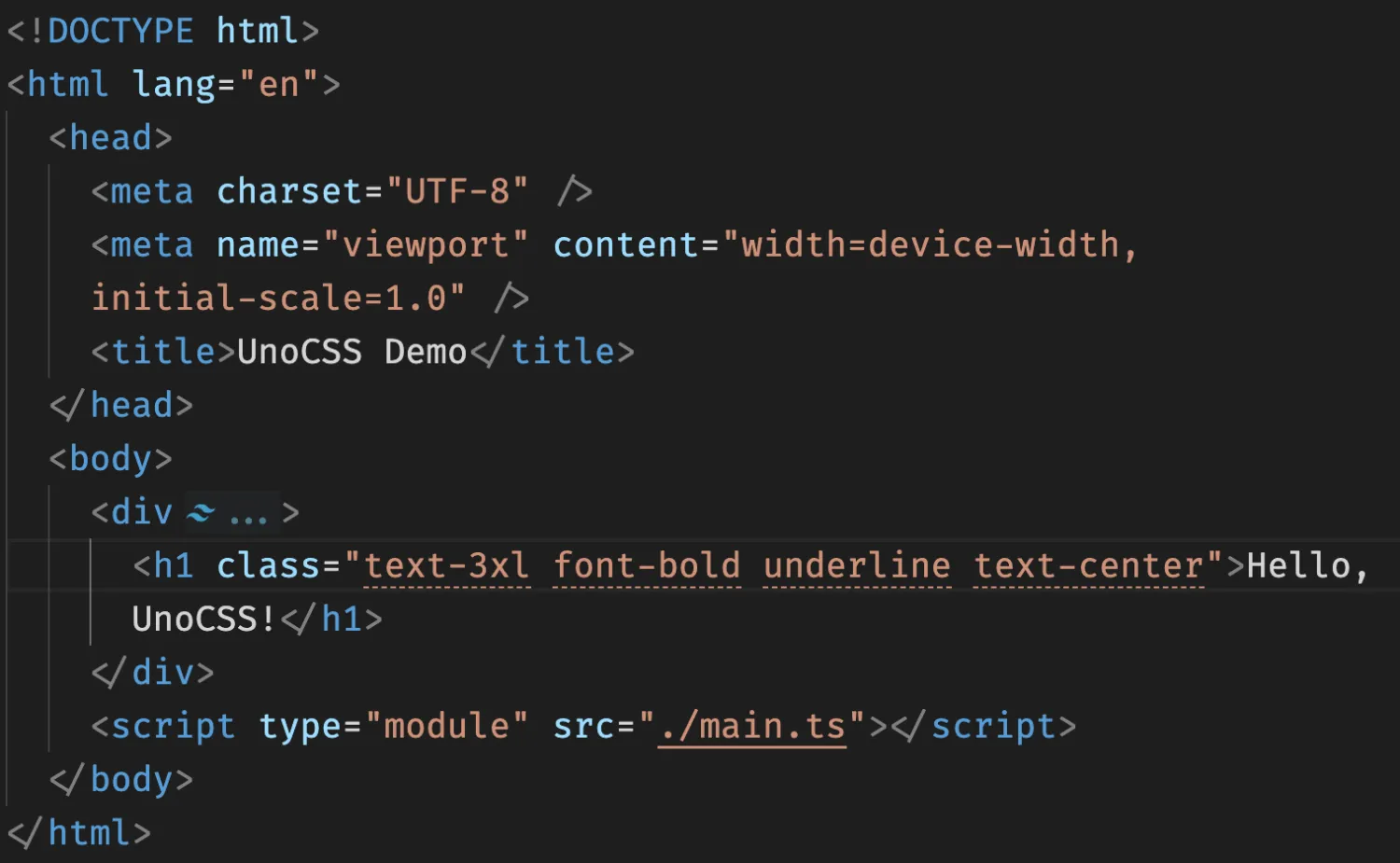Click the "viewport" name attribute value
Viewport: 1400px width, 863px height.
click(426, 244)
